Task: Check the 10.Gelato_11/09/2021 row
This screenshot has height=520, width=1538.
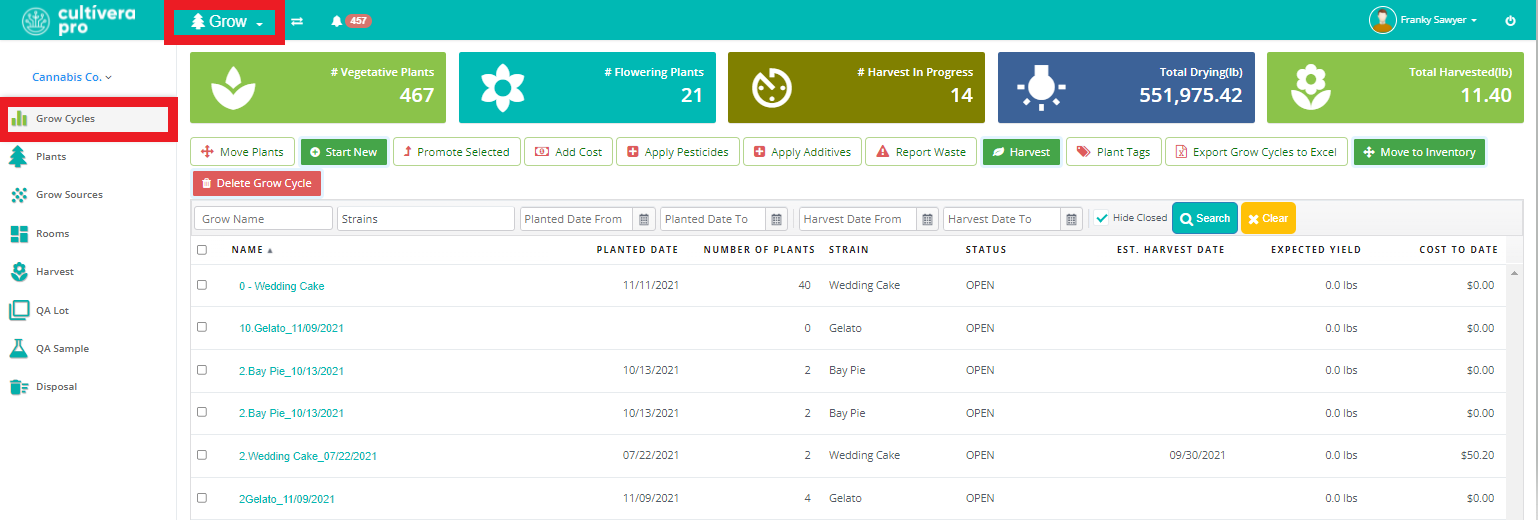Action: (202, 327)
